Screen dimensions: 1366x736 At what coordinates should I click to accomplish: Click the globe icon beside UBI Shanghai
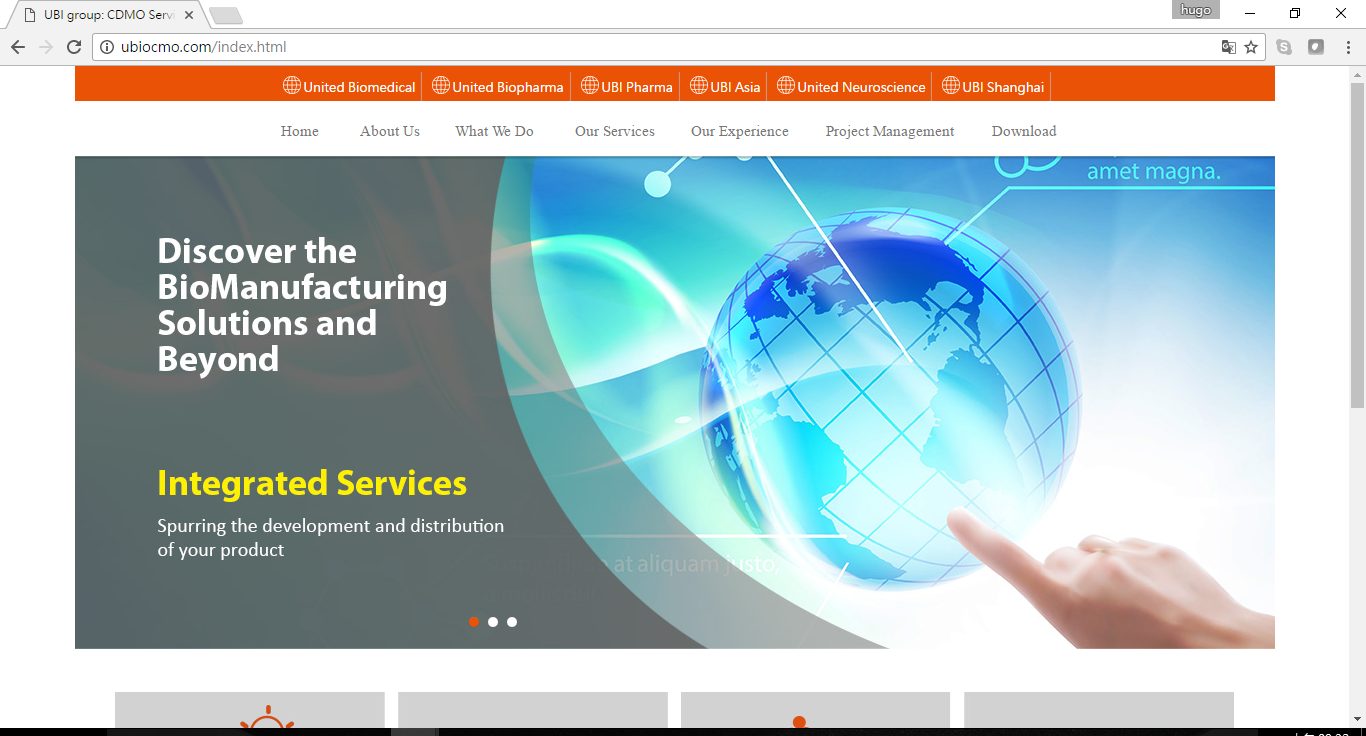[x=951, y=86]
